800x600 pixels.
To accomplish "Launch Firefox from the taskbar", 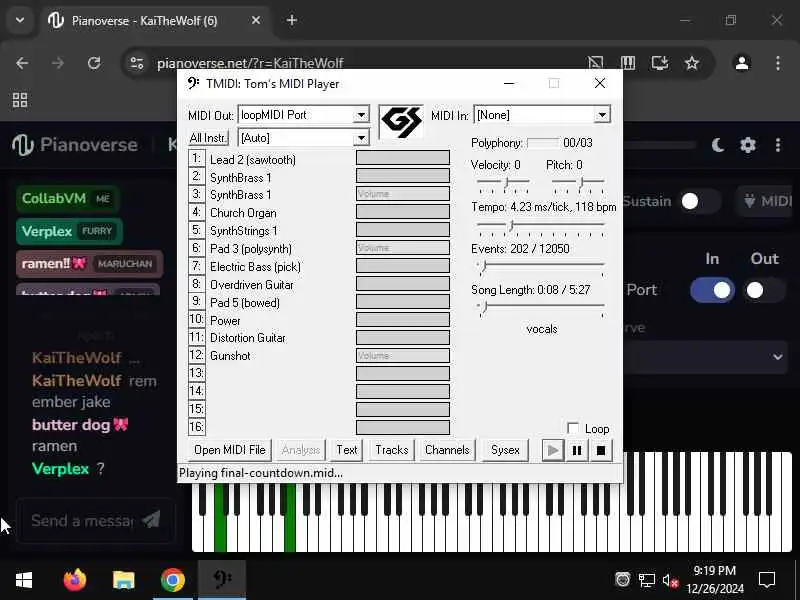I will [x=74, y=580].
